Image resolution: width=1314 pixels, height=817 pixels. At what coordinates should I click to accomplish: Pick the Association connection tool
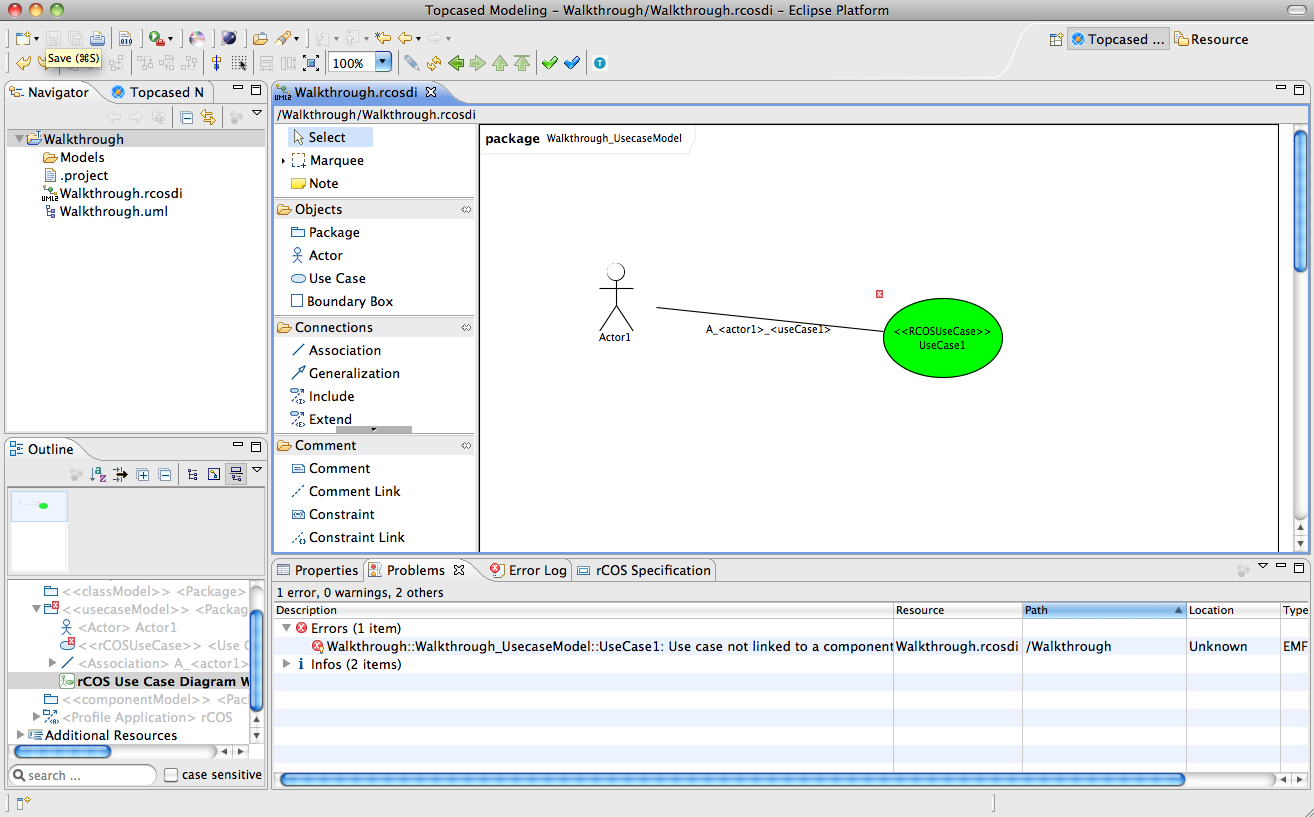point(336,350)
